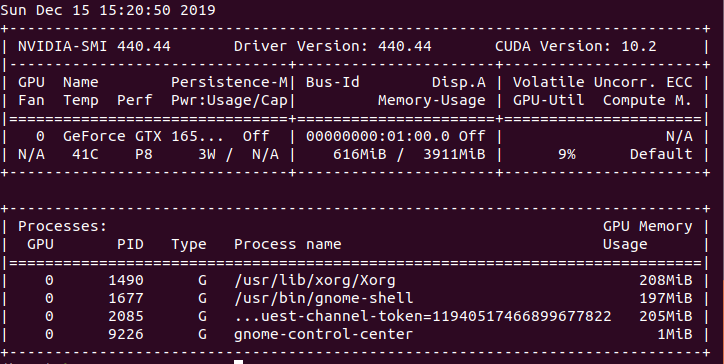Click the terminal cursor block
This screenshot has width=724, height=364.
click(238, 362)
